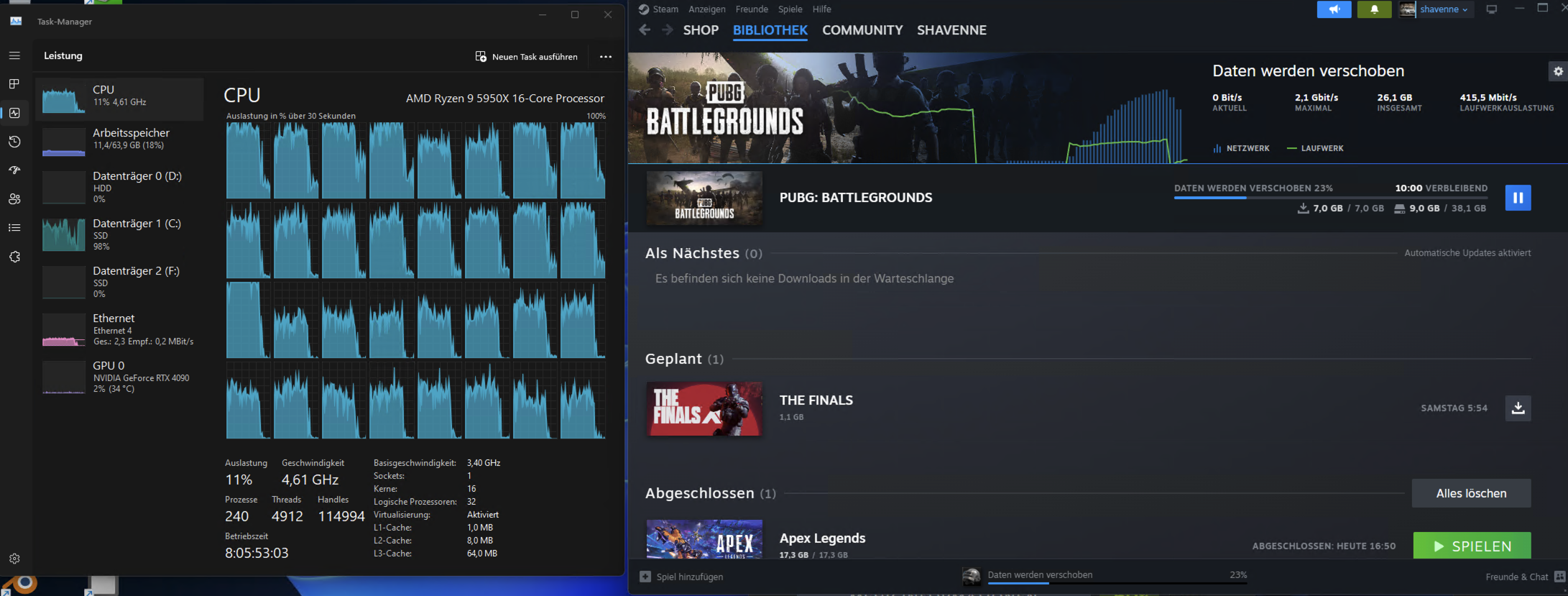Open PUBG: BATTLEGROUNDS title link

coord(856,198)
